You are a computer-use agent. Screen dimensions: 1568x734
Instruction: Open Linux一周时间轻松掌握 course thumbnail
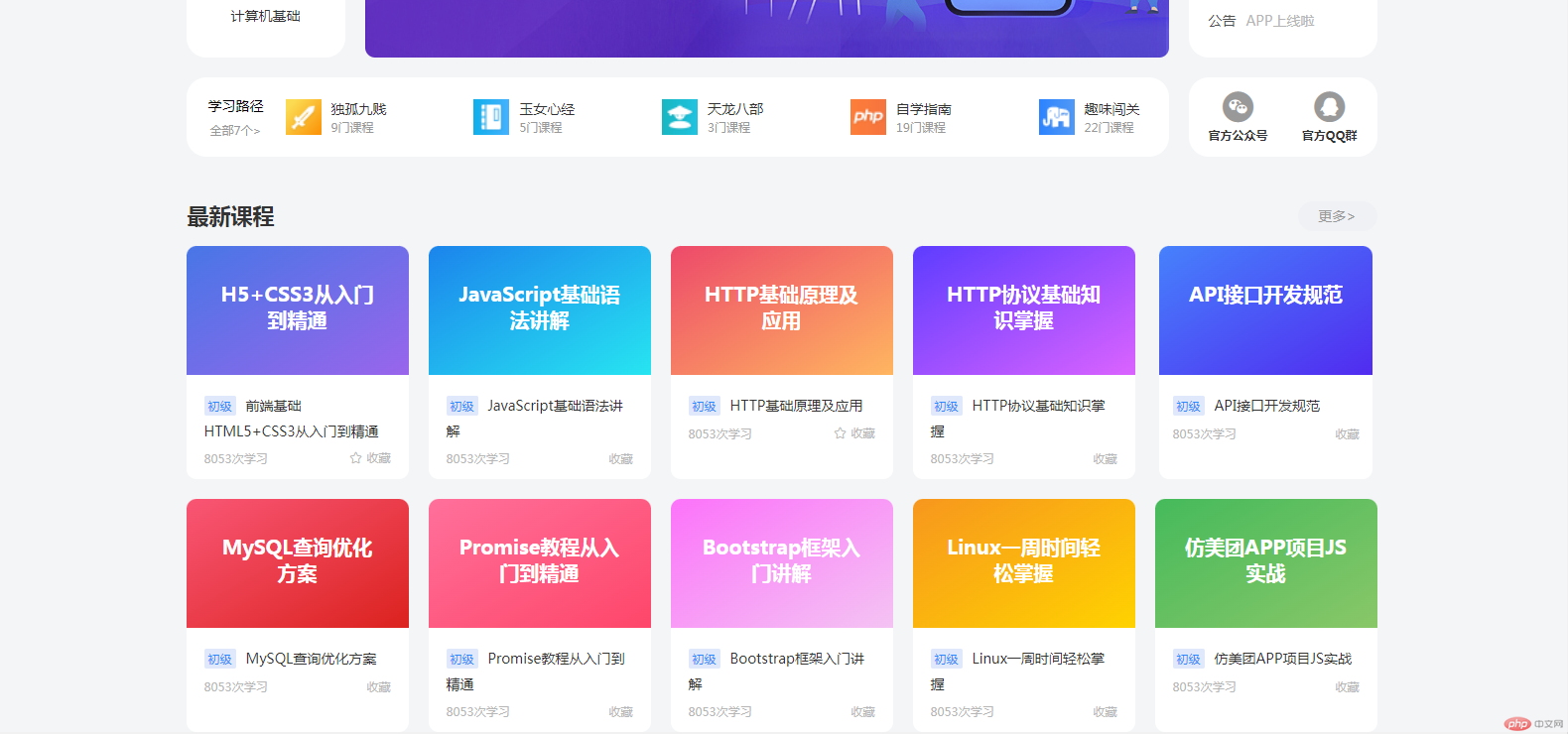coord(1024,563)
